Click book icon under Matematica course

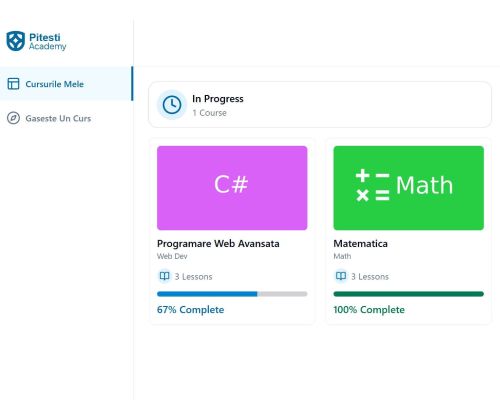pyautogui.click(x=341, y=276)
